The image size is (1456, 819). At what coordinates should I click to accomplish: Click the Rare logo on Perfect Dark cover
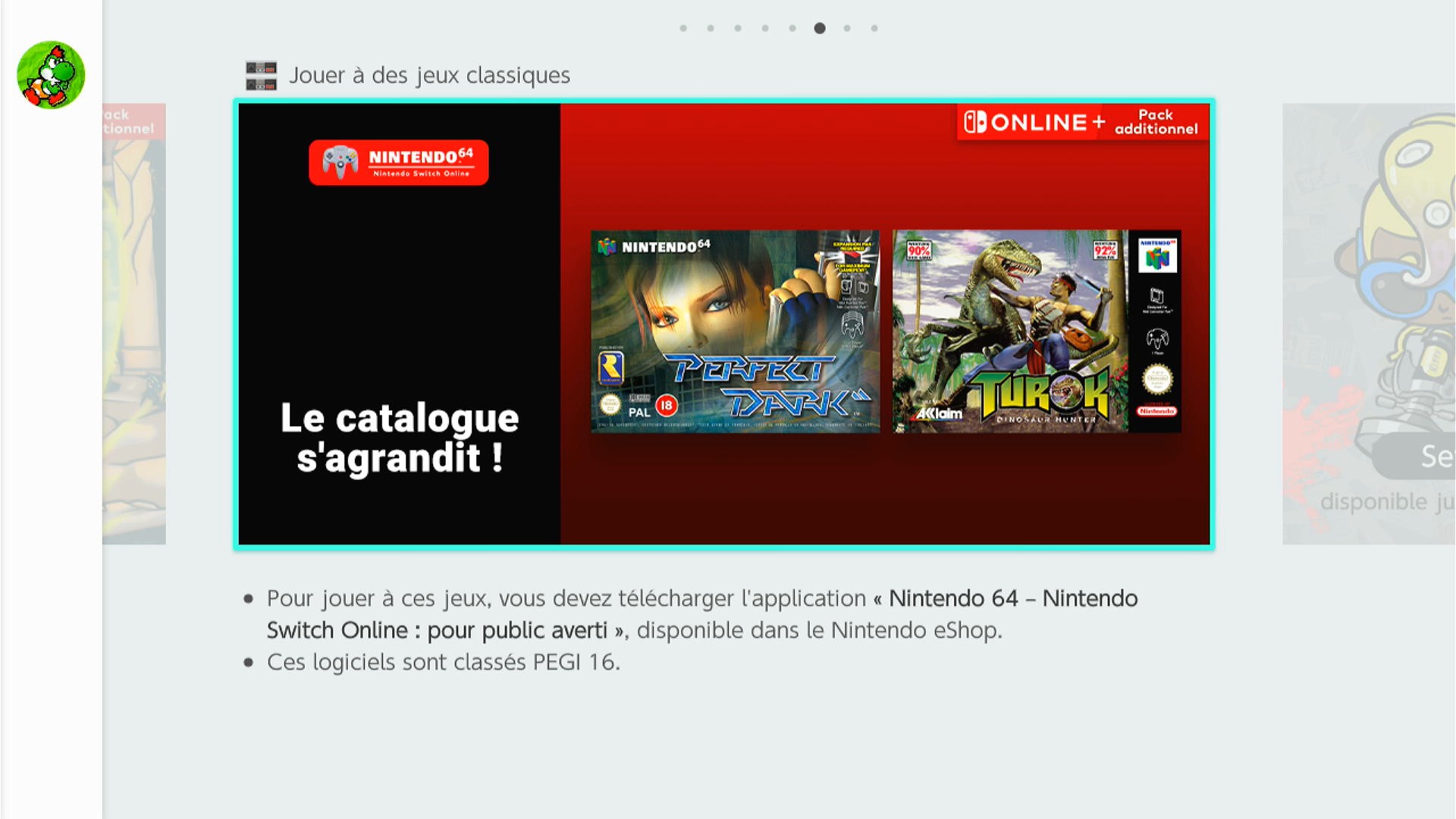pyautogui.click(x=611, y=369)
